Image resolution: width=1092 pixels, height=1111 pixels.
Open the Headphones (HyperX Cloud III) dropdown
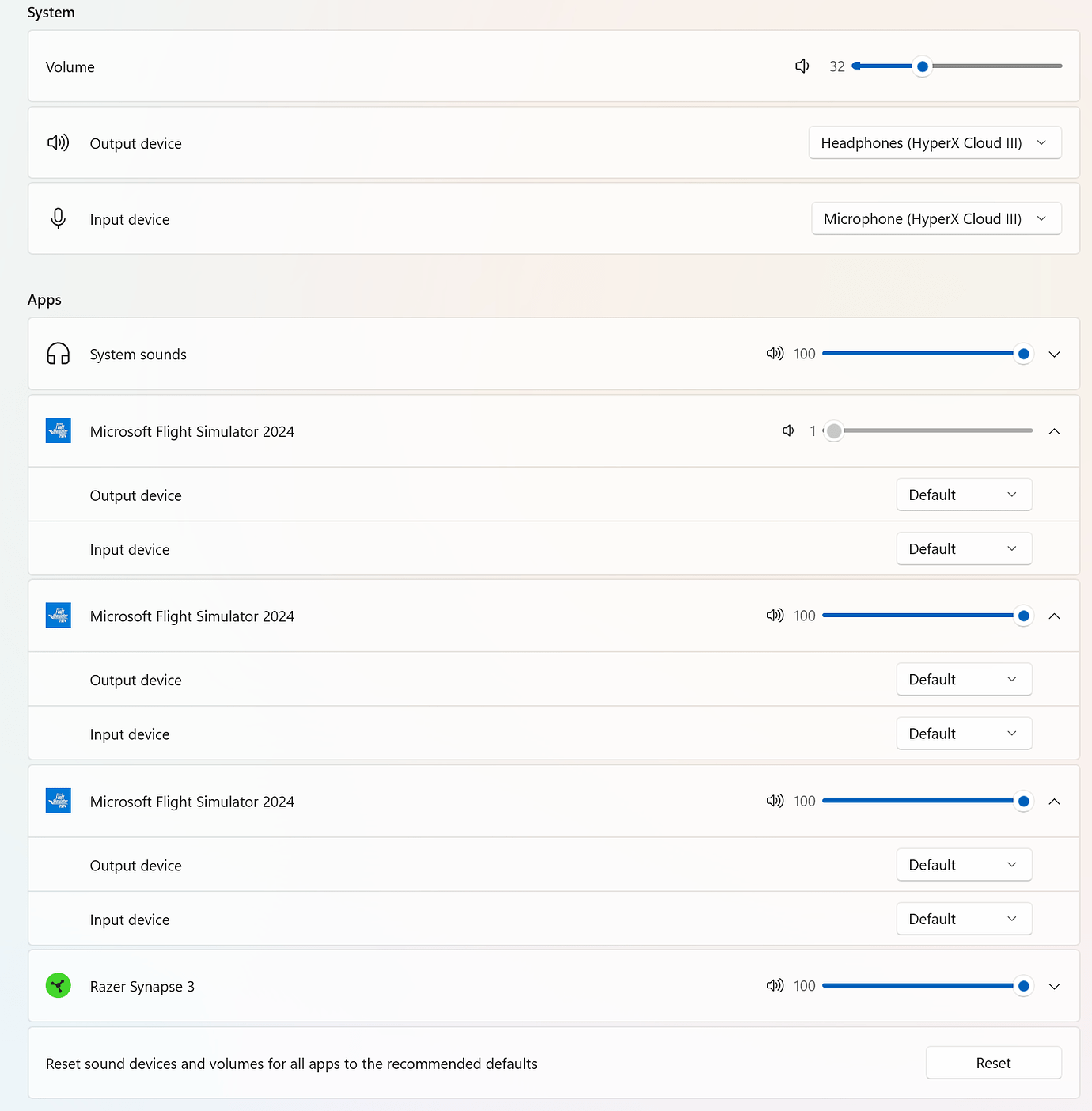tap(935, 143)
